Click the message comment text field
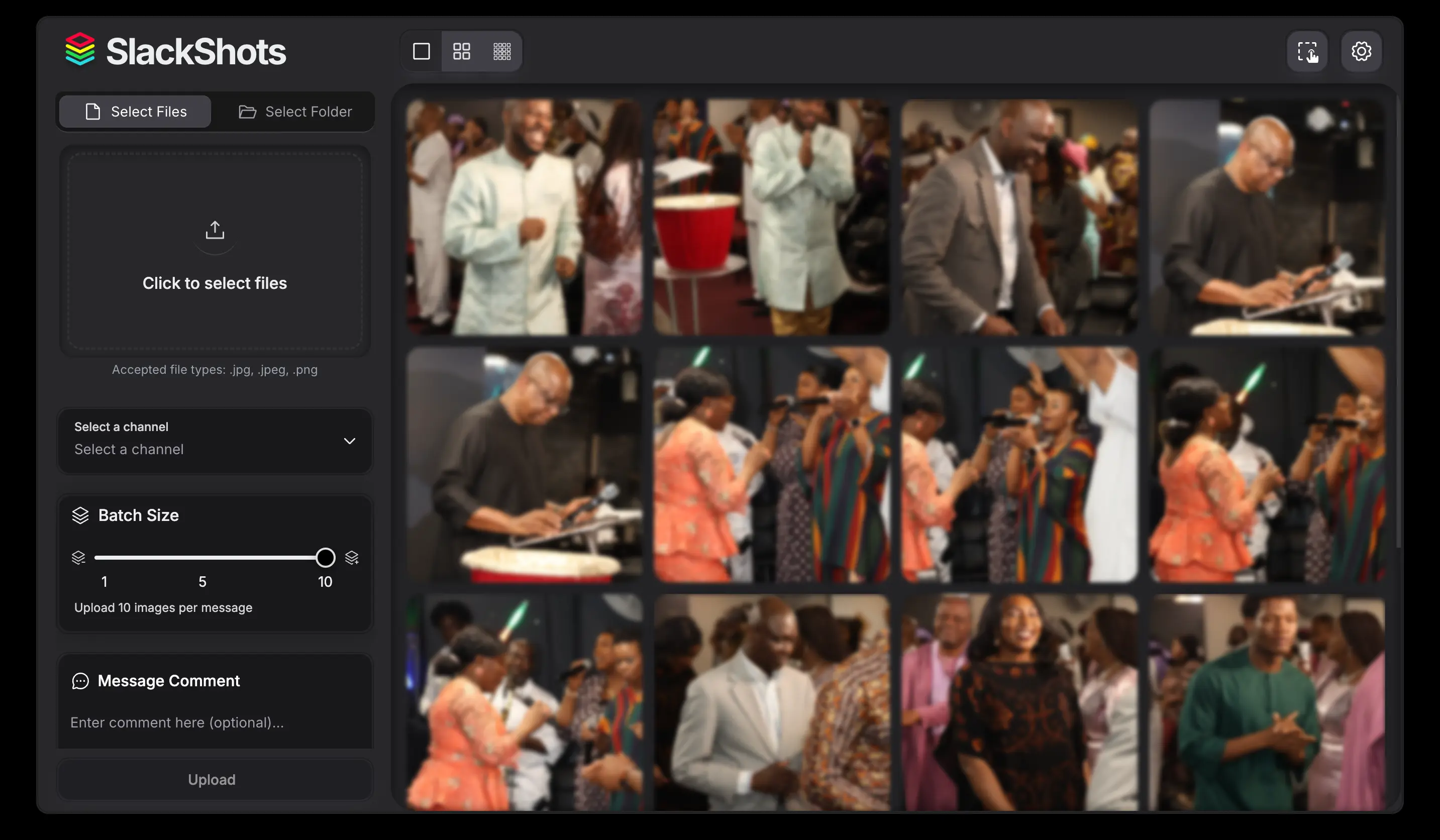The image size is (1440, 840). 214,722
